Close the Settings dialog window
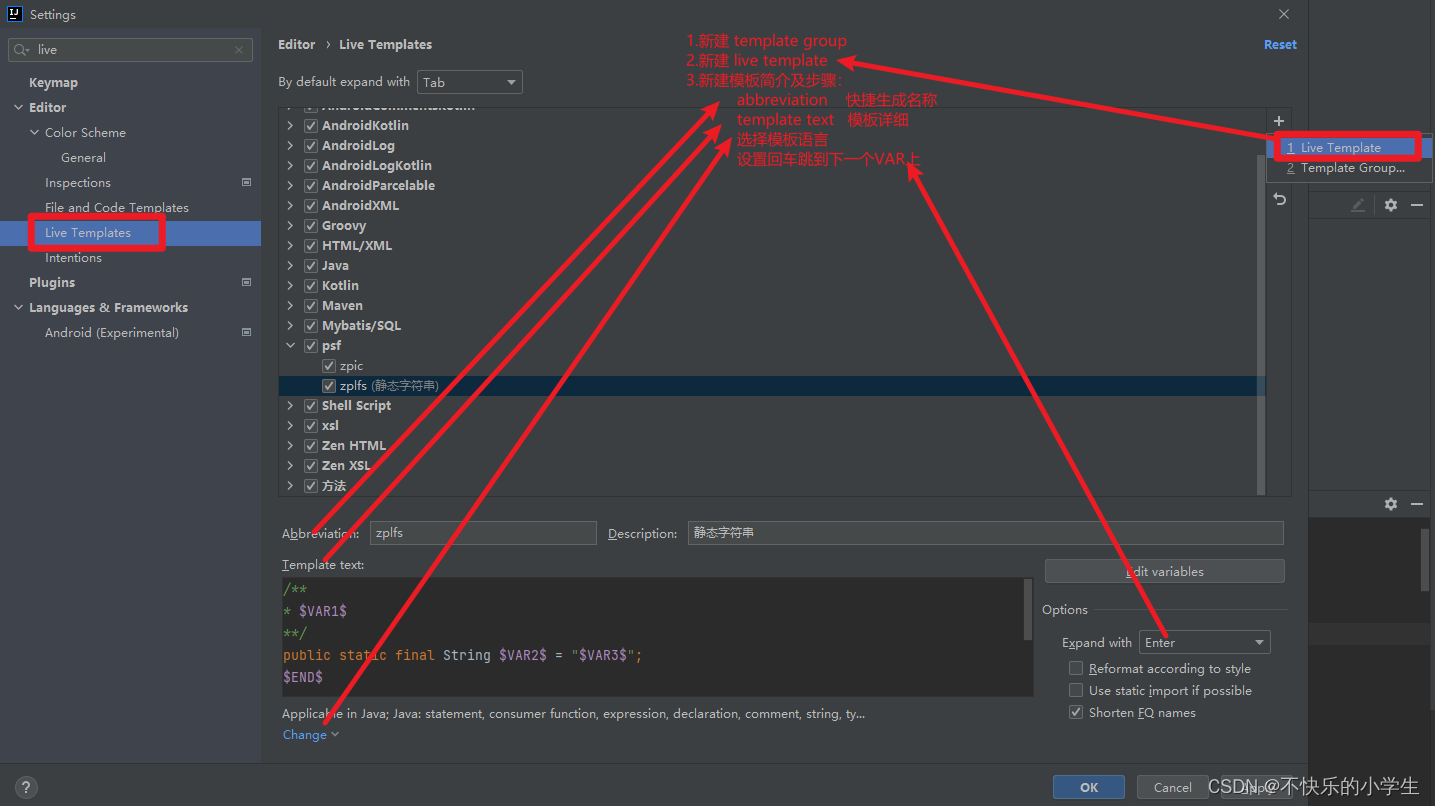Viewport: 1435px width, 806px height. point(1284,15)
